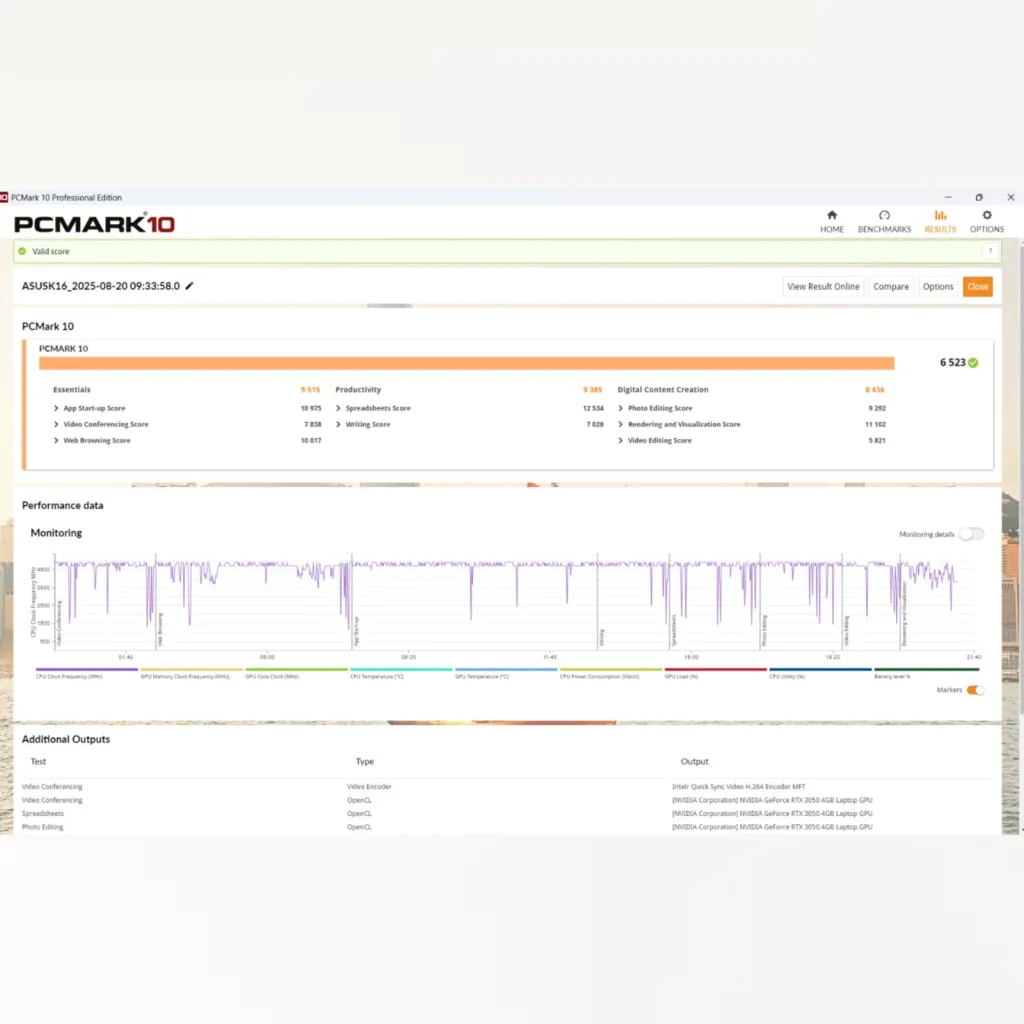This screenshot has height=1024, width=1024.
Task: Click the Rendering and Visualization chart marker
Action: [904, 614]
